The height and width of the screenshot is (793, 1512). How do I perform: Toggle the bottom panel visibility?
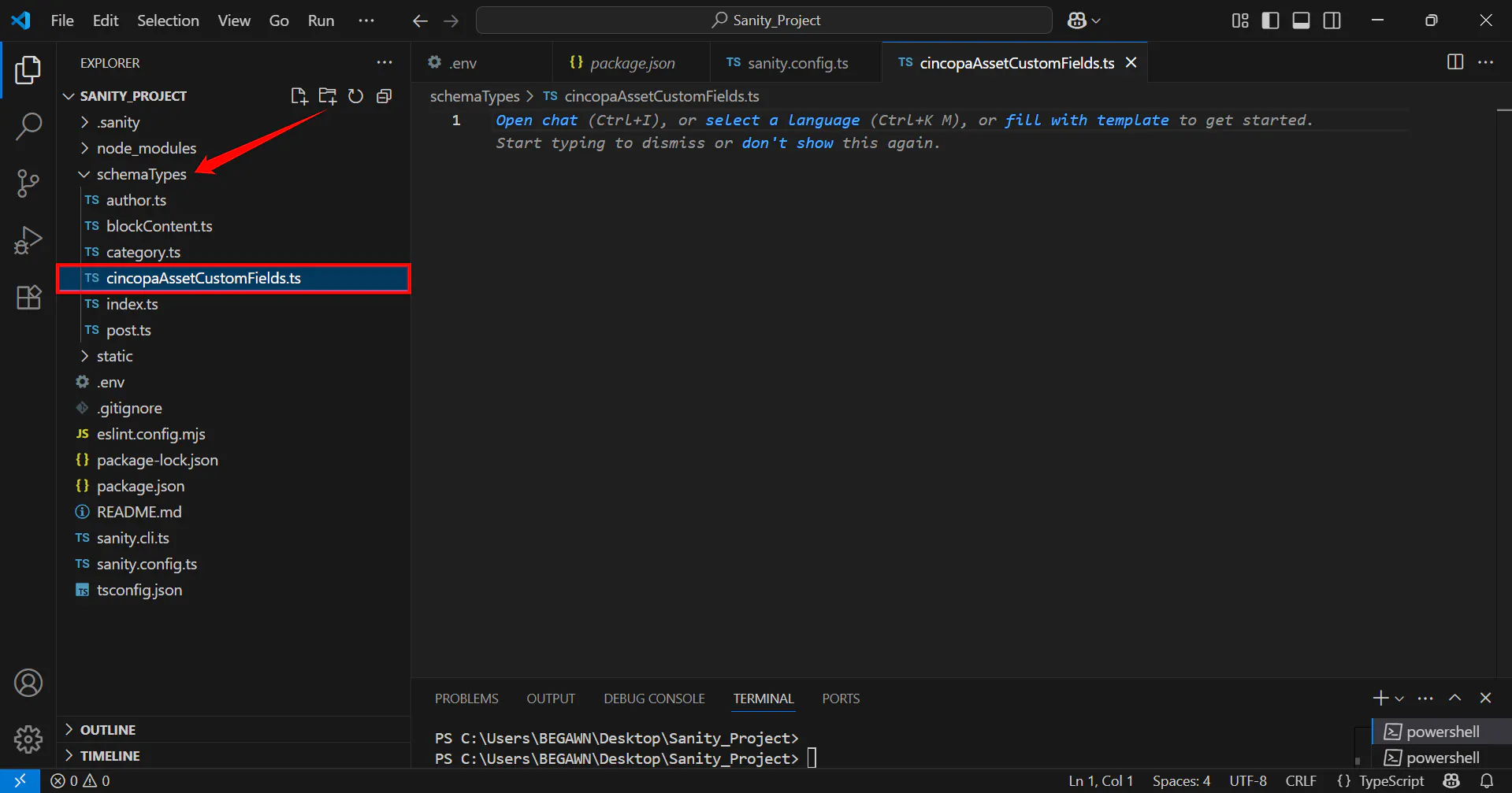1301,20
